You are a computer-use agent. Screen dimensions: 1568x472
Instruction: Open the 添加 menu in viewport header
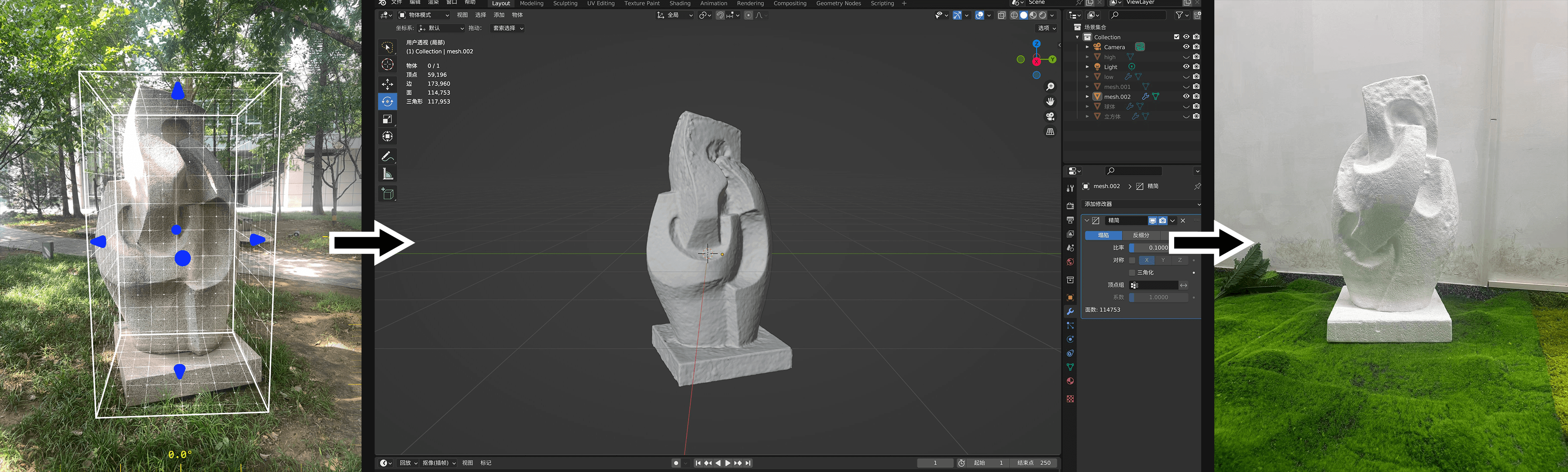(x=499, y=15)
